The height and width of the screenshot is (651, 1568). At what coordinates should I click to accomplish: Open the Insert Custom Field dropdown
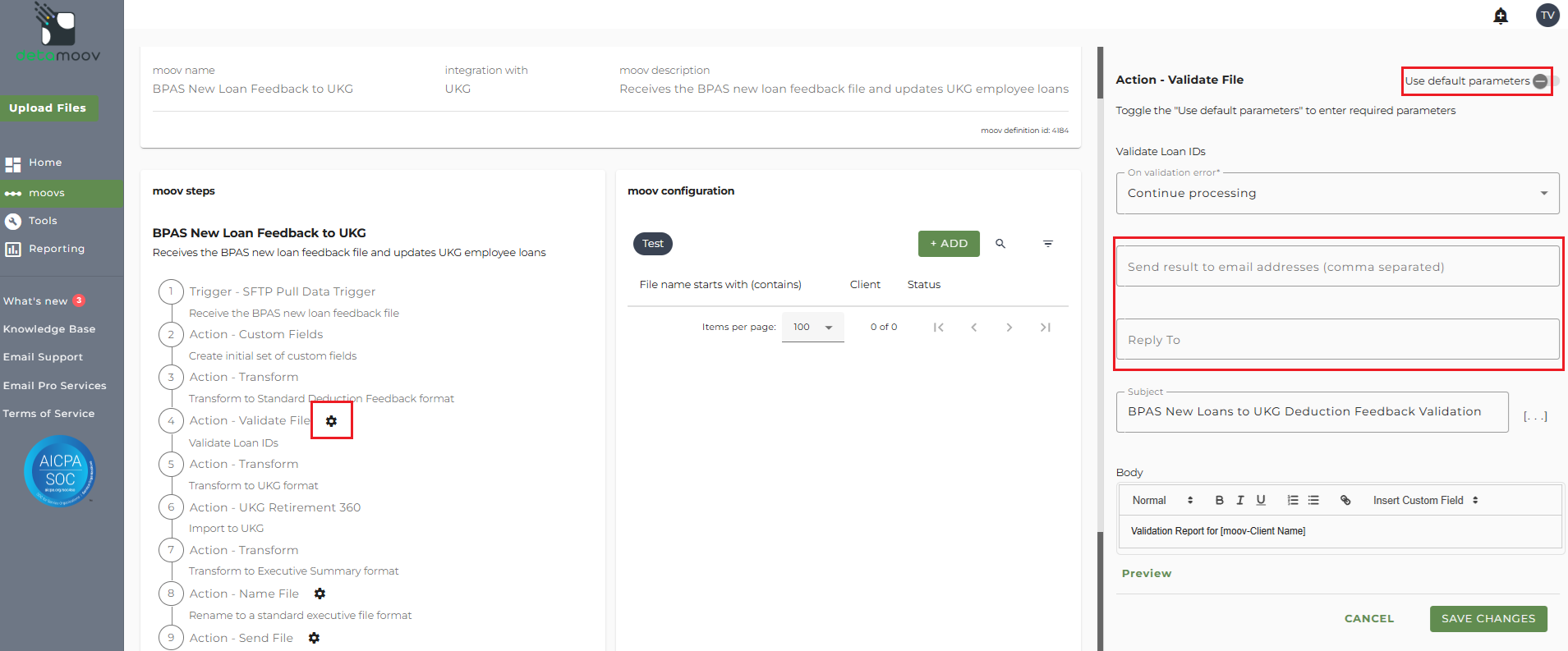pos(1426,501)
